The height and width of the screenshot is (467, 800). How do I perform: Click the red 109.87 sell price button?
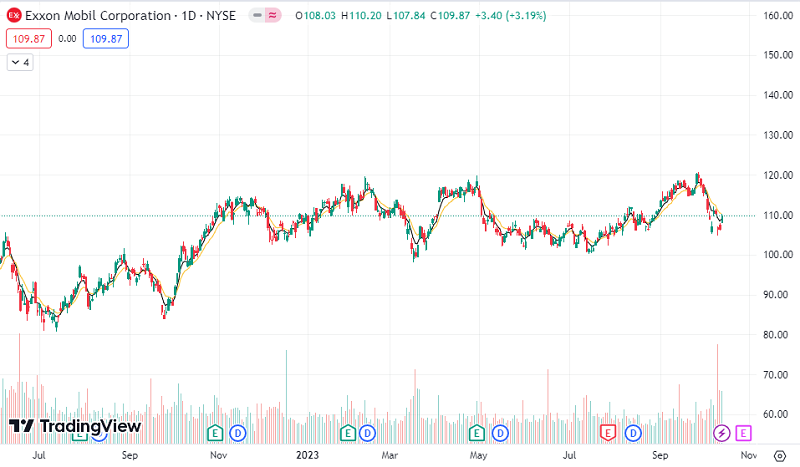(x=25, y=39)
